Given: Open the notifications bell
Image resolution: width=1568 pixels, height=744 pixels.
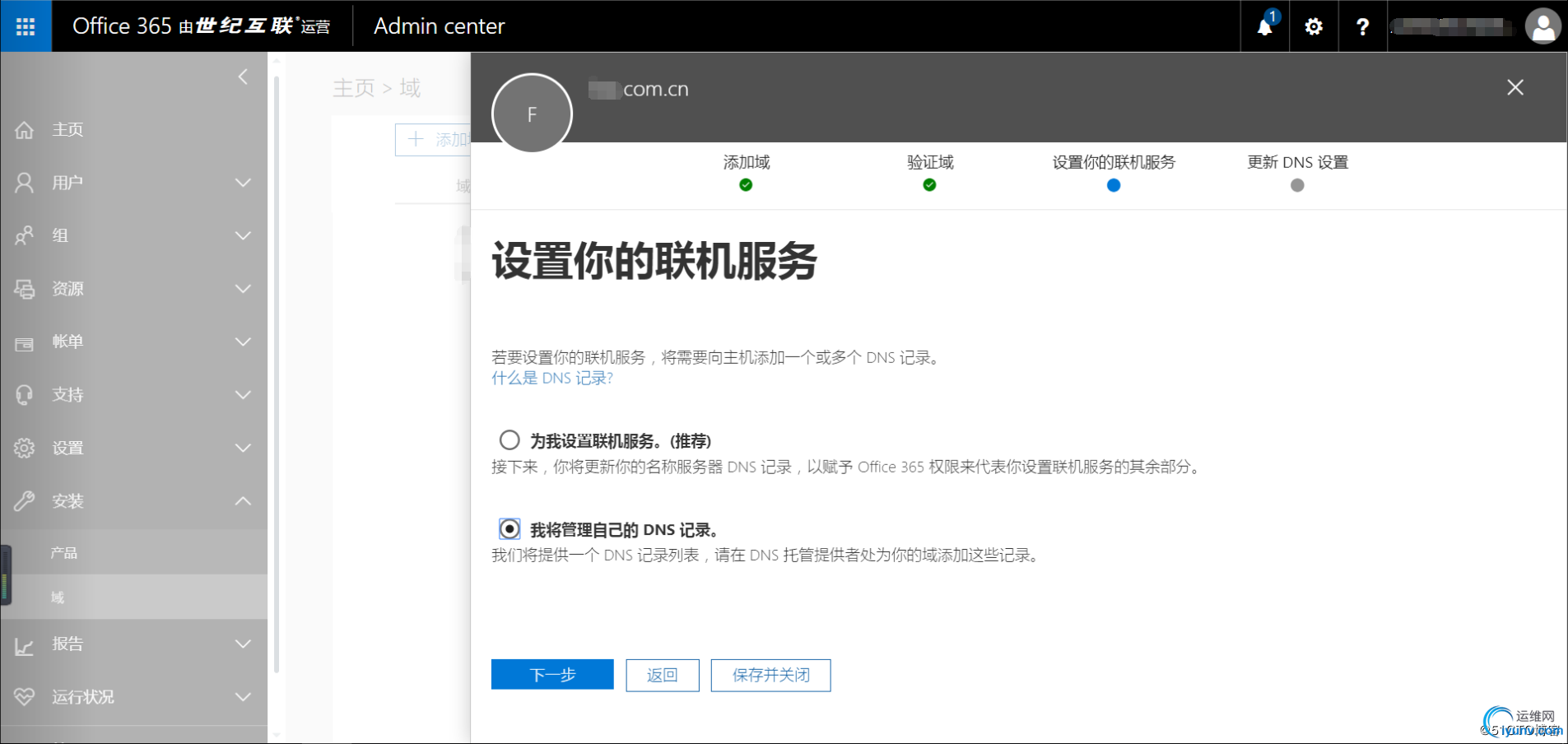Looking at the screenshot, I should click(x=1264, y=26).
